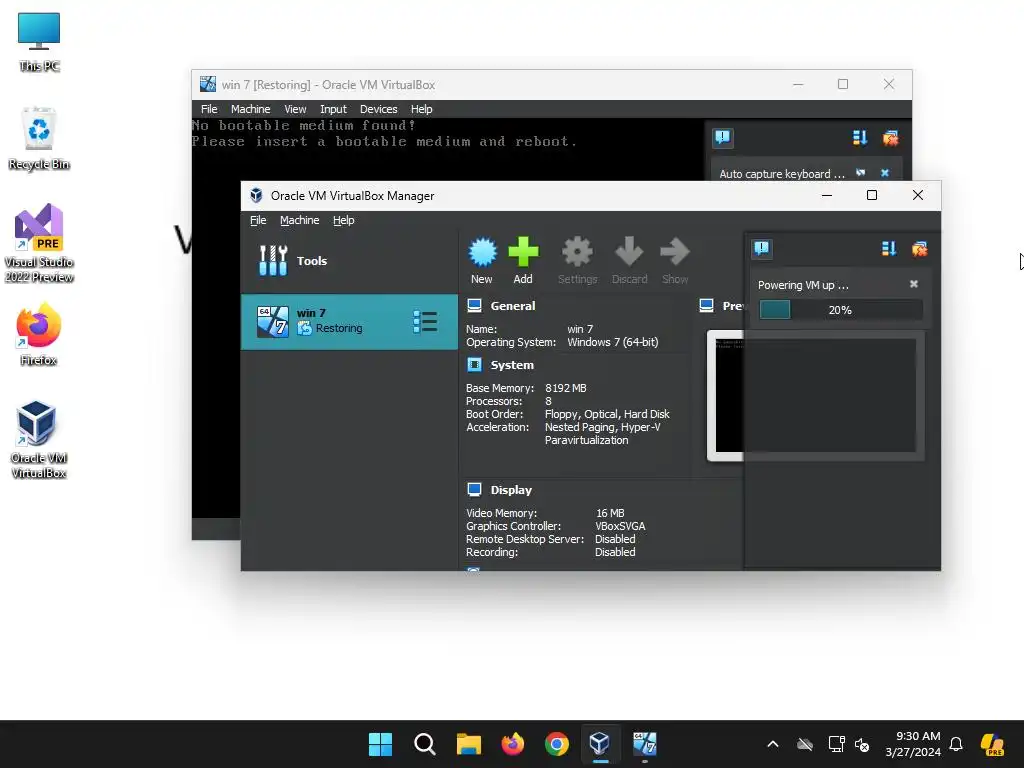Open Windows Start menu
Image resolution: width=1024 pixels, height=768 pixels.
click(x=380, y=744)
